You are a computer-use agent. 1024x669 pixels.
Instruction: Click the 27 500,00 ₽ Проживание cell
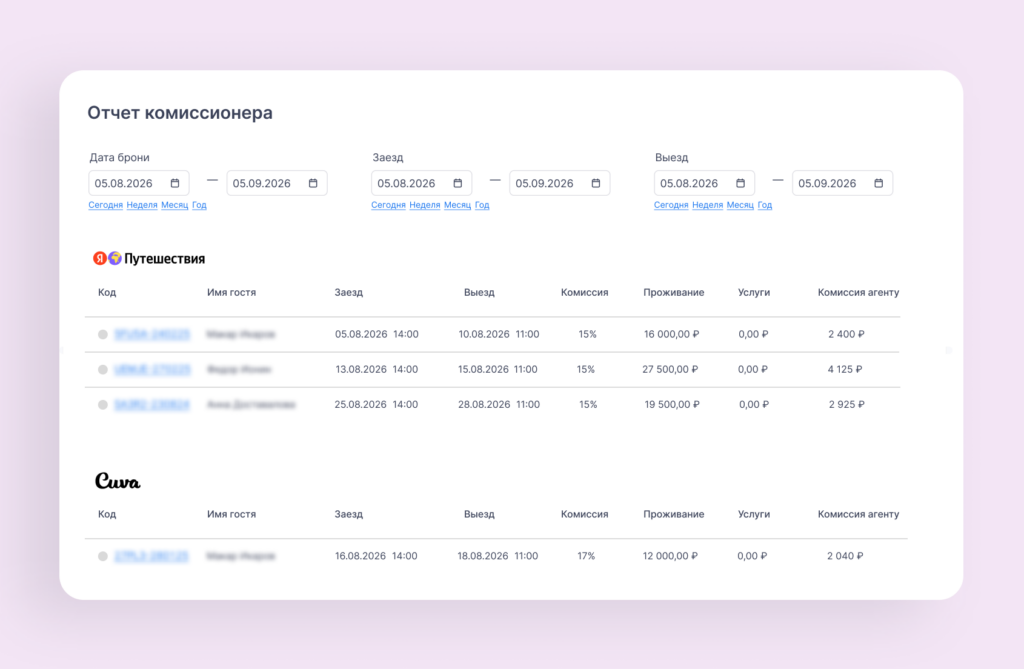671,370
